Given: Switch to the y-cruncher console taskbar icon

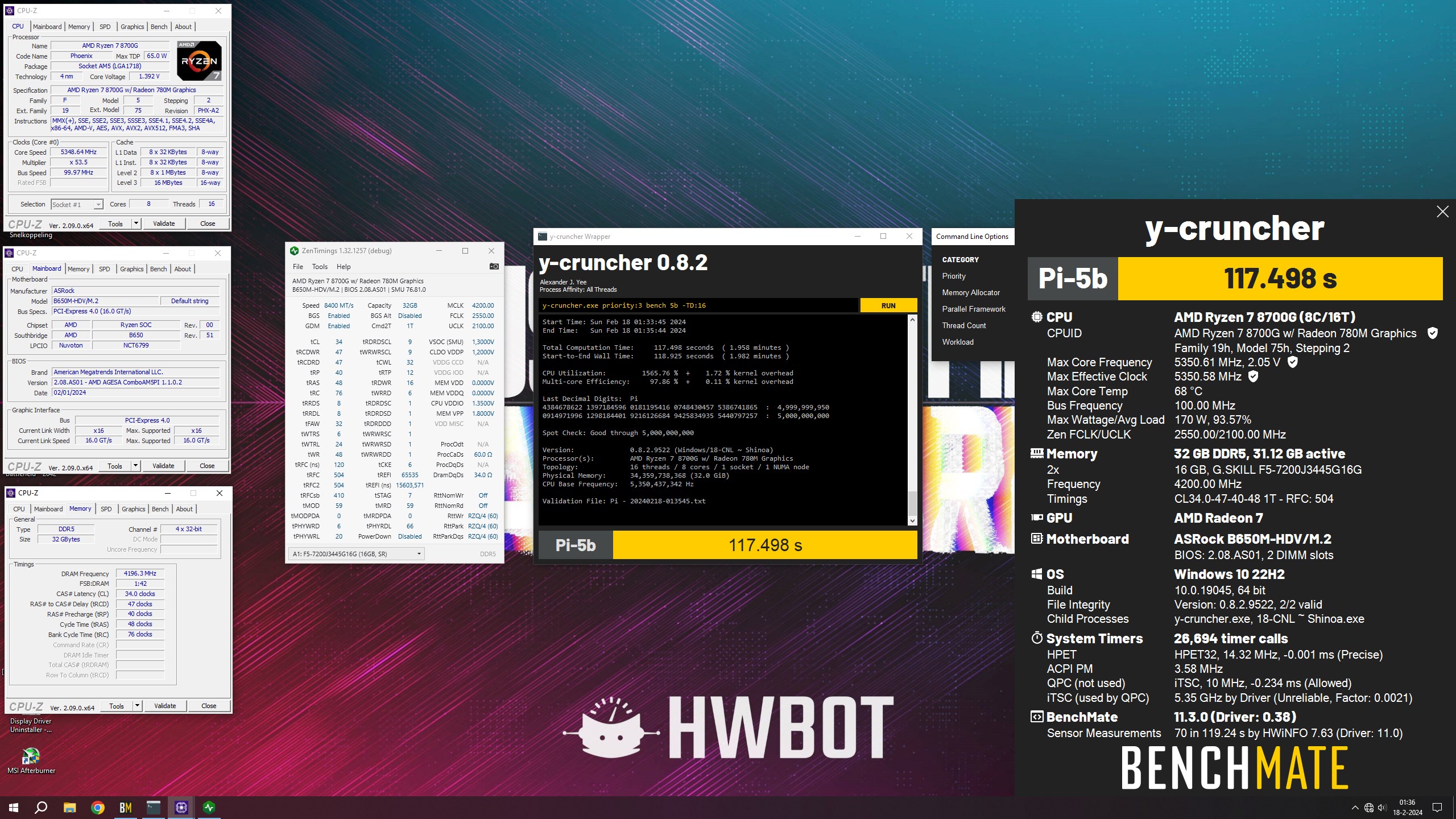Looking at the screenshot, I should (x=154, y=807).
